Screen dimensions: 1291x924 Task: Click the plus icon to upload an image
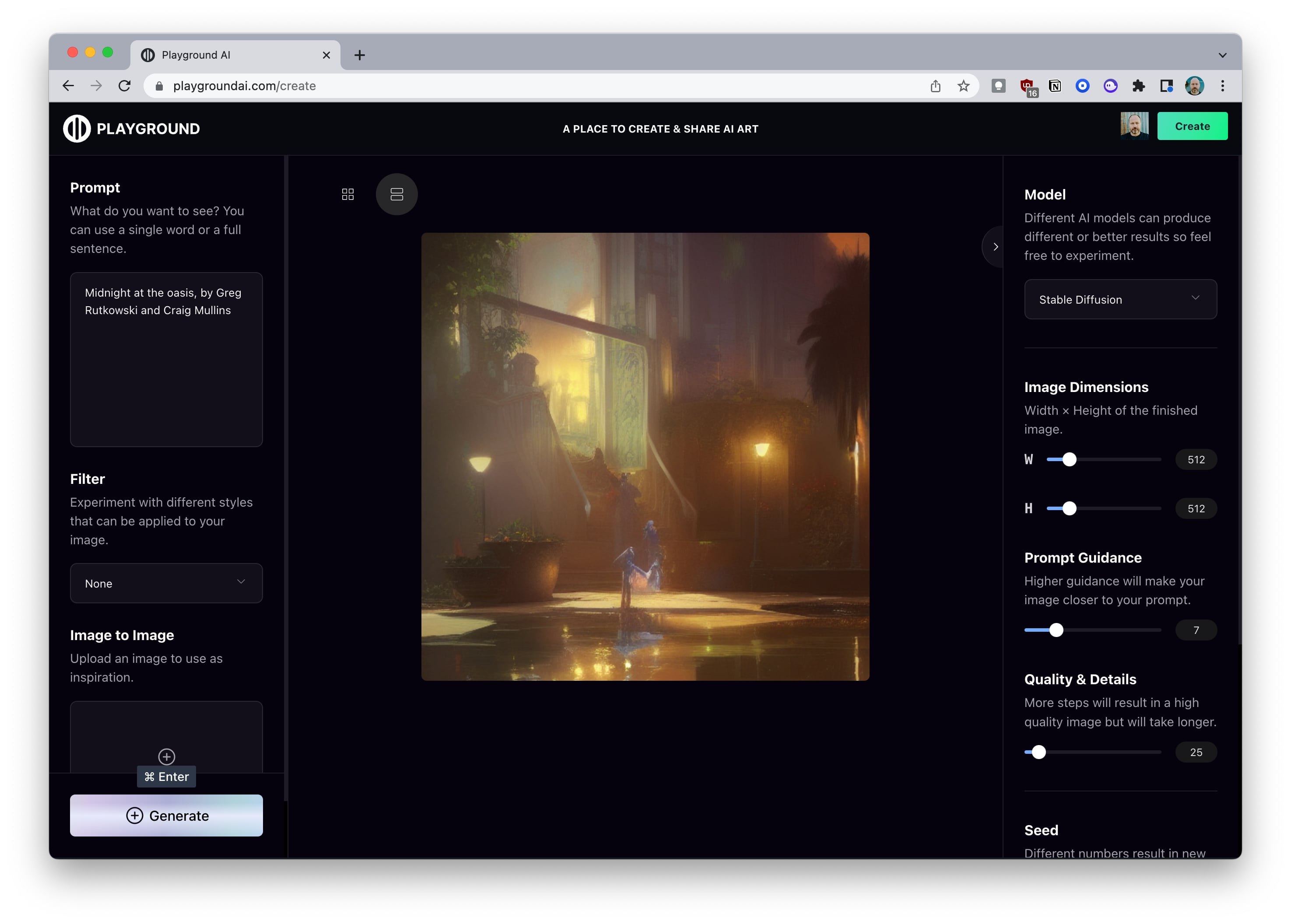pos(166,756)
